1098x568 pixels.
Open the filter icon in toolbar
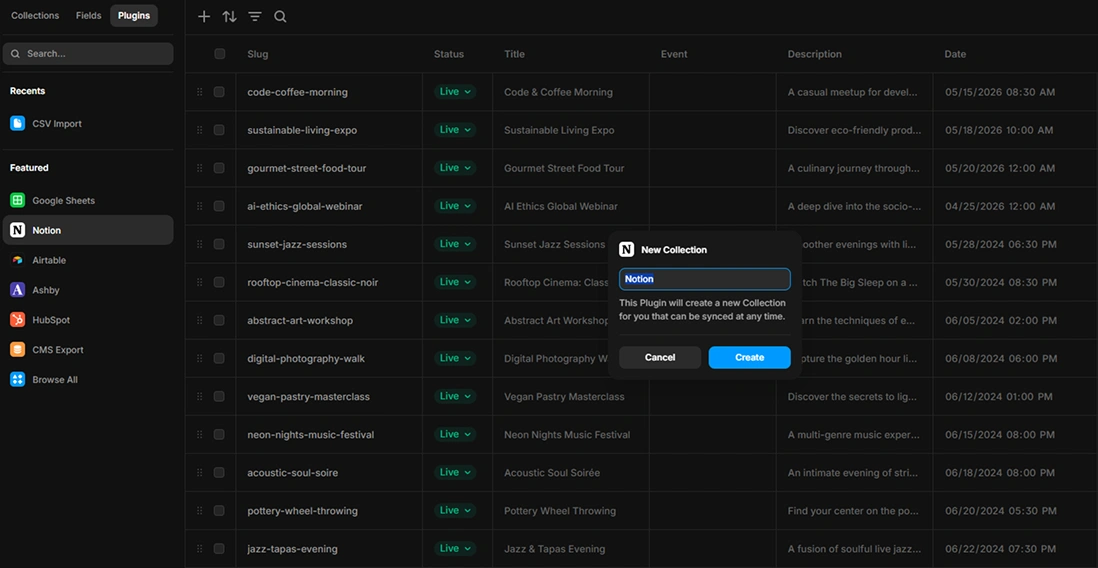[x=255, y=17]
